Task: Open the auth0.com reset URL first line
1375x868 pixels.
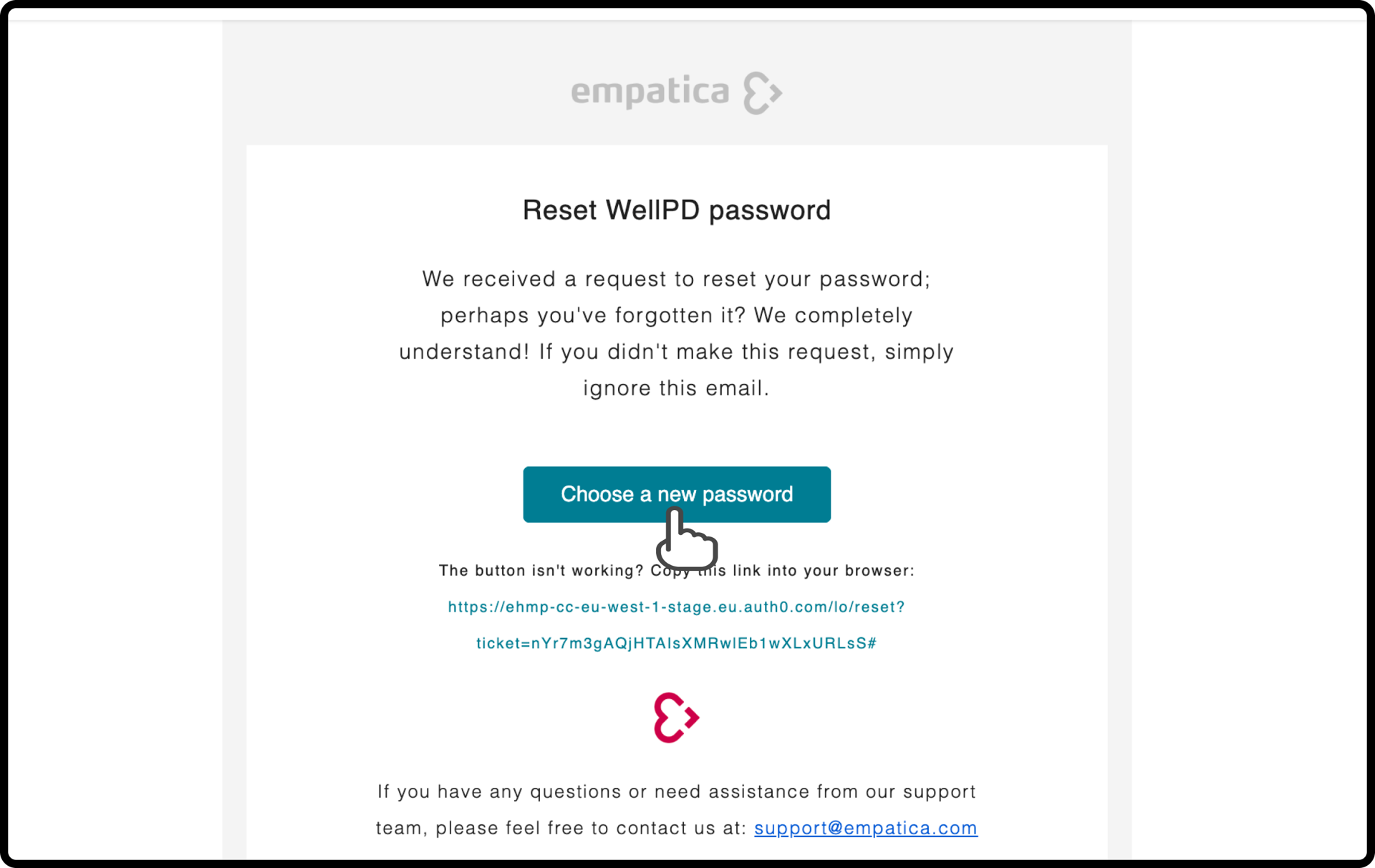Action: 676,607
